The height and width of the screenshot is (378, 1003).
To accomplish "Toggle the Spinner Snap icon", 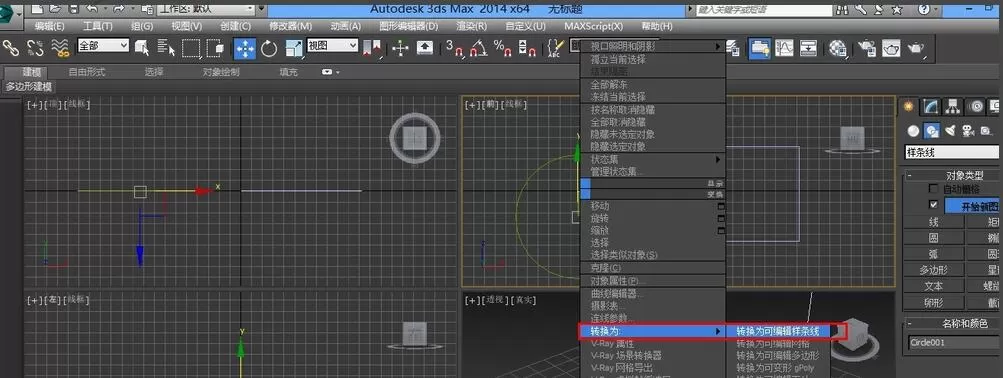I will point(527,48).
